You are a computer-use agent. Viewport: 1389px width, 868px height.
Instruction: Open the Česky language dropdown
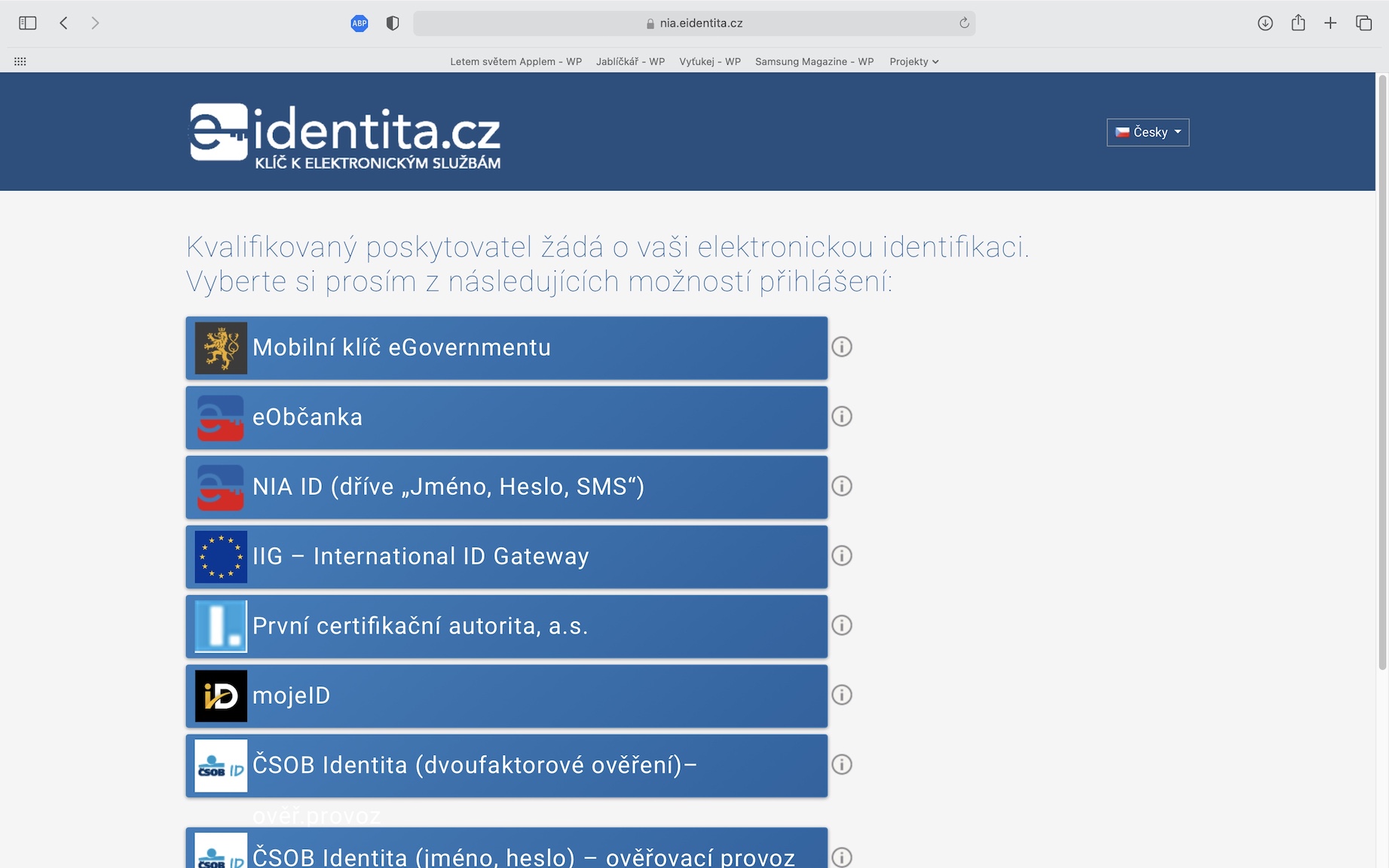(1148, 133)
